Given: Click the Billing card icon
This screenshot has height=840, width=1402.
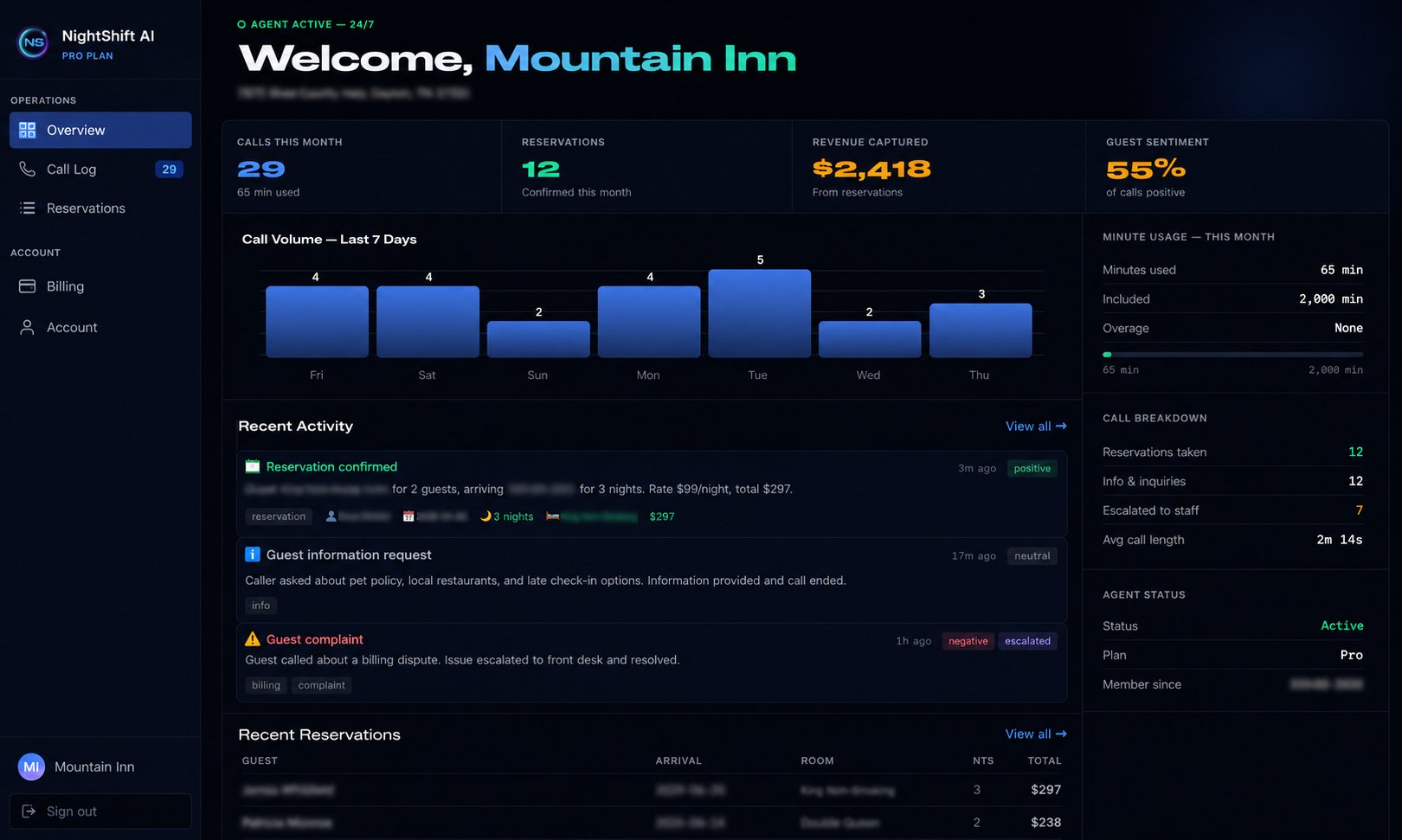Looking at the screenshot, I should point(28,285).
